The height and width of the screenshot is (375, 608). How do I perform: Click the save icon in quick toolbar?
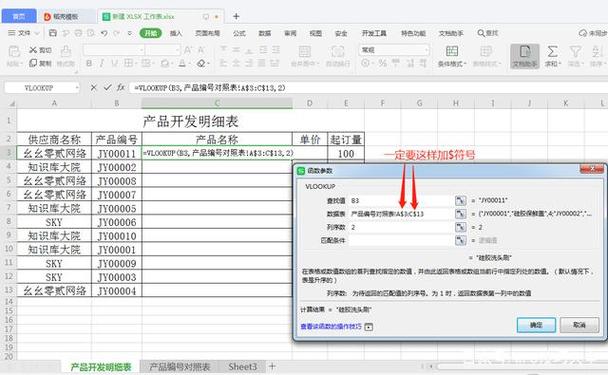[53, 33]
